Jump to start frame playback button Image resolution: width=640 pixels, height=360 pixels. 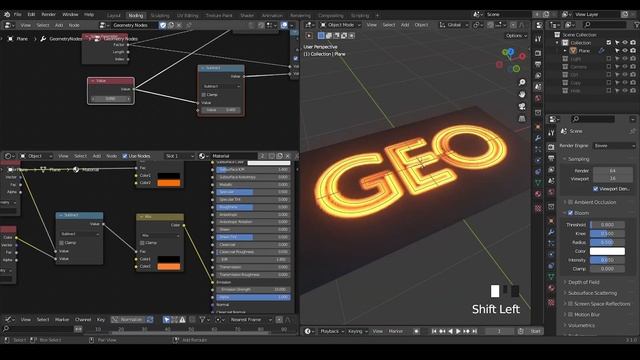434,331
